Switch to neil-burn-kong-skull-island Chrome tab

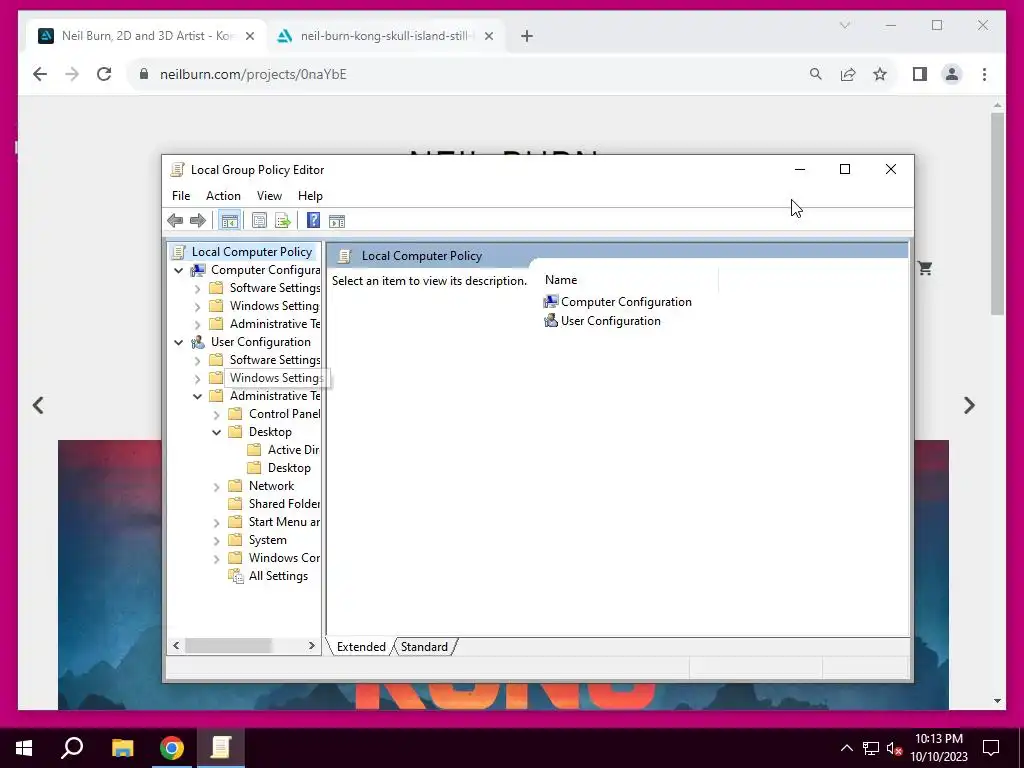tap(385, 36)
